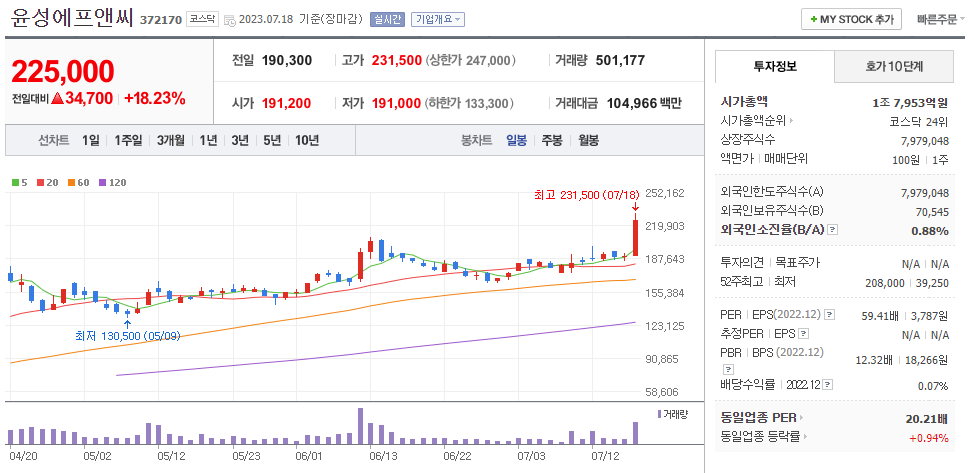Click the 배당수익률 value 0.07%
Image resolution: width=974 pixels, height=473 pixels.
point(933,385)
